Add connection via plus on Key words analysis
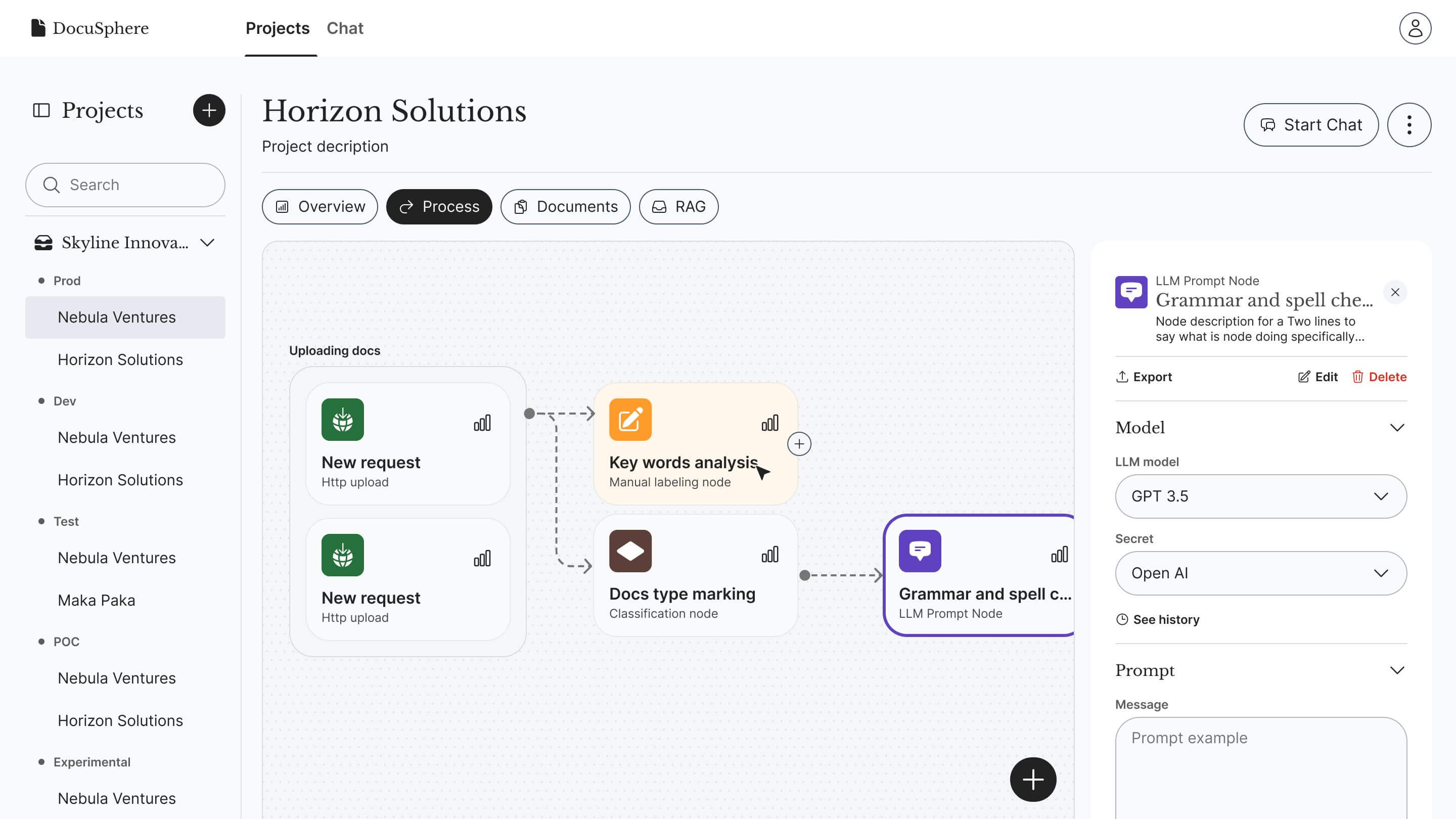Screen dimensions: 1456x819 click(799, 444)
